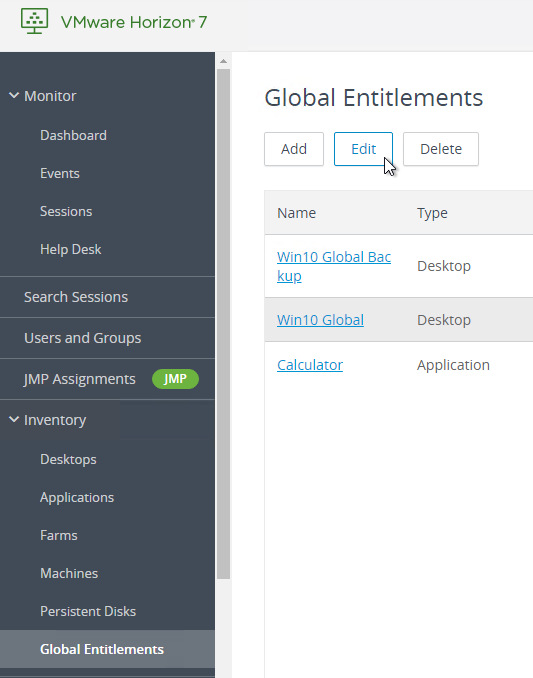The image size is (533, 678).
Task: Open Users and Groups
Action: click(x=82, y=338)
